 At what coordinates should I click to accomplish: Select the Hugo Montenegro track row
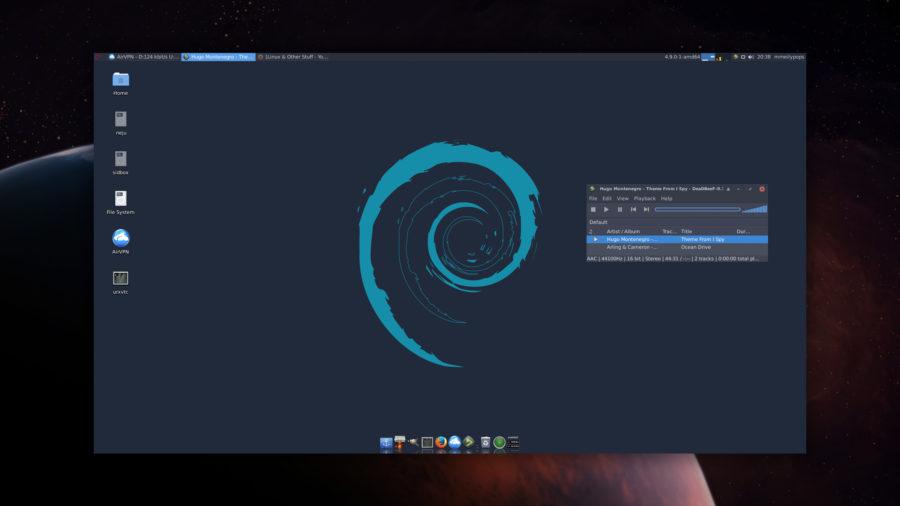coord(677,239)
